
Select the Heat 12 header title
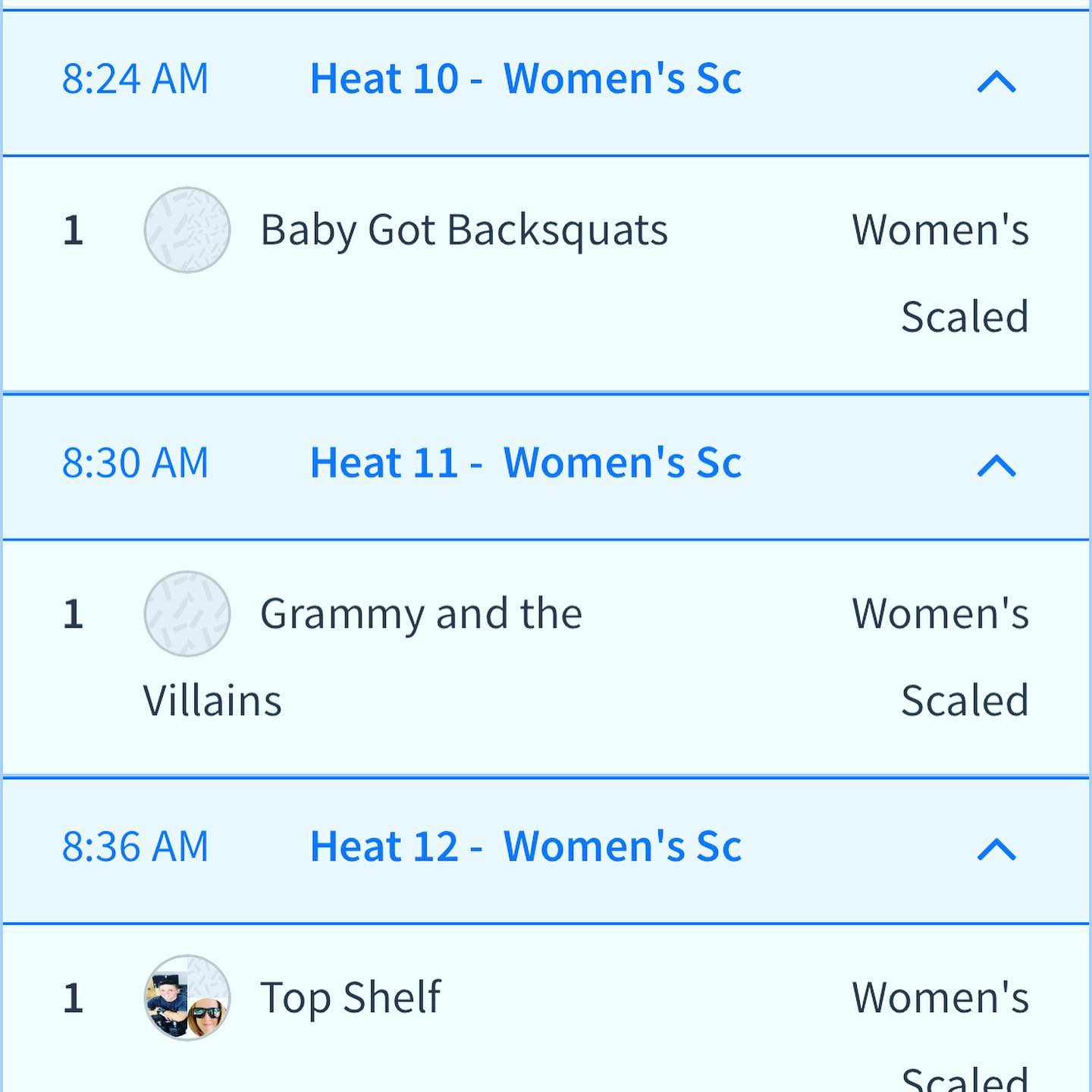tap(526, 846)
